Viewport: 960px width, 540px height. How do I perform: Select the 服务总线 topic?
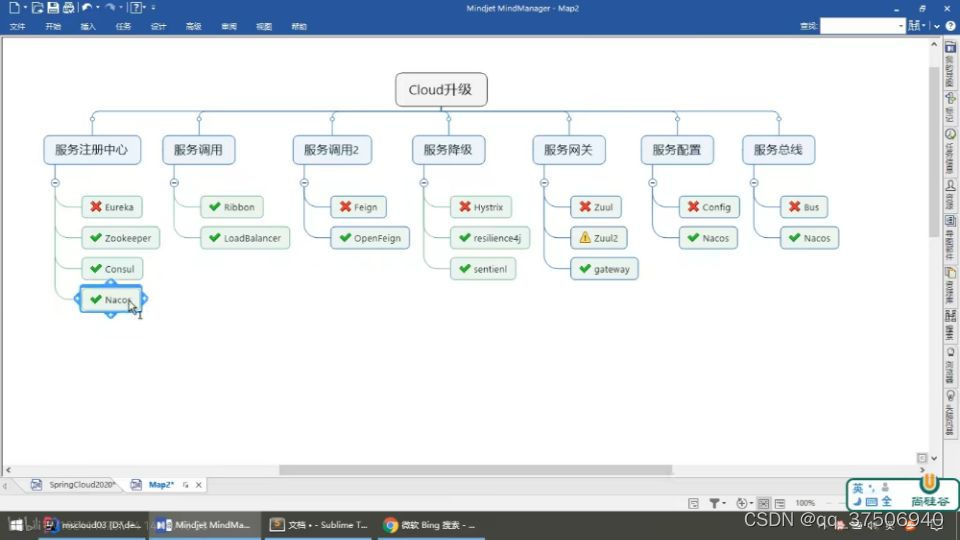pos(778,149)
